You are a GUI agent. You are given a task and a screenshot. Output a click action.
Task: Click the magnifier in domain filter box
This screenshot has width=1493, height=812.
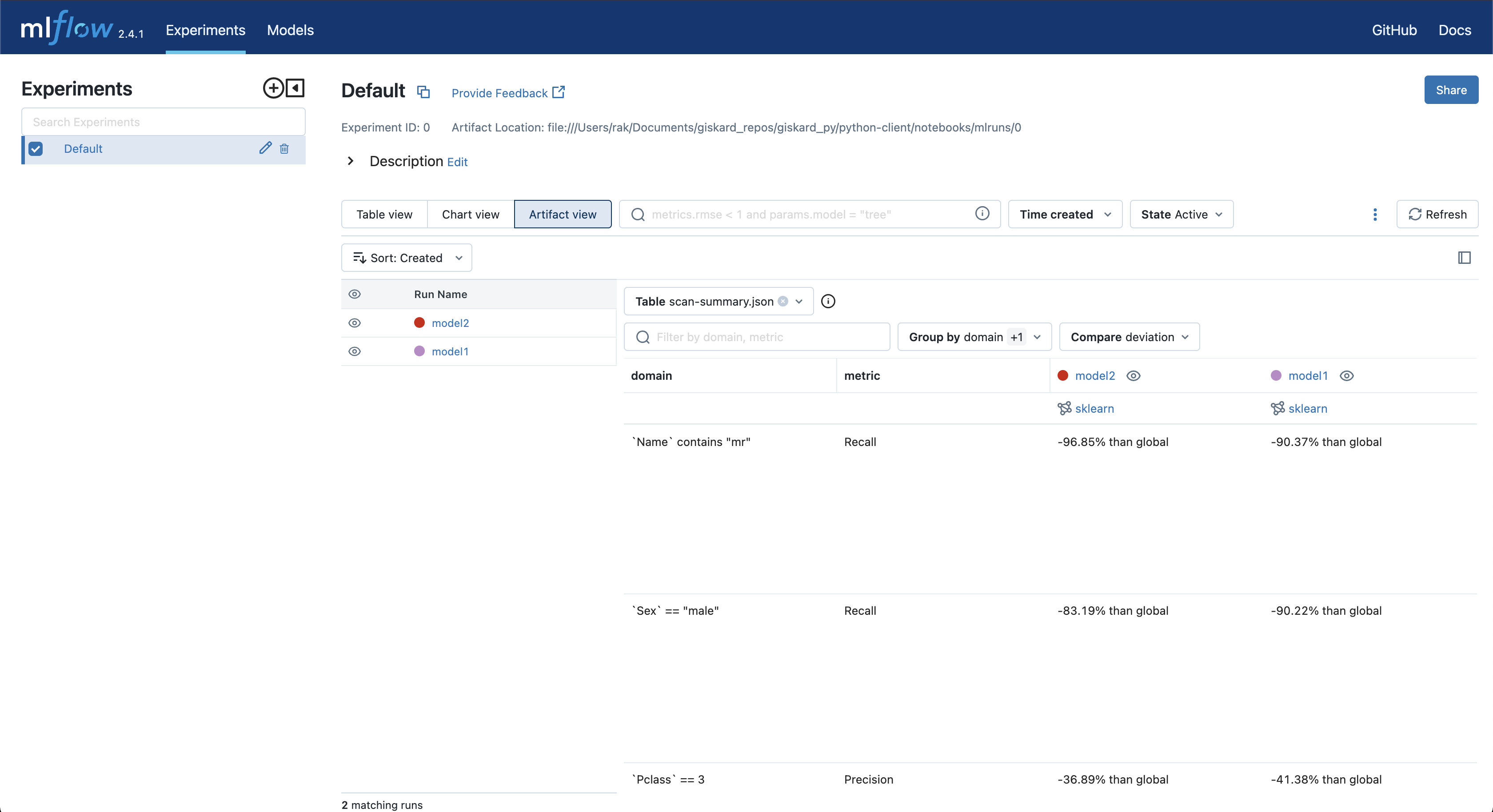click(x=643, y=337)
